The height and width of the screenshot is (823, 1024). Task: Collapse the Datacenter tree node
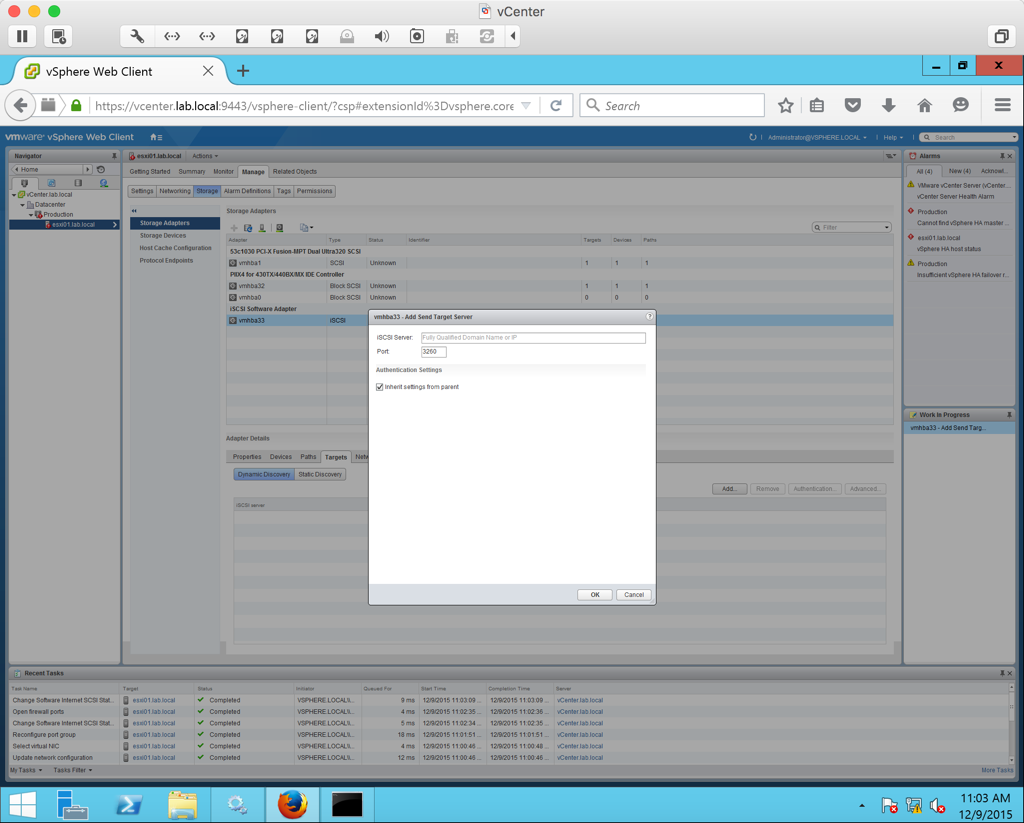23,205
